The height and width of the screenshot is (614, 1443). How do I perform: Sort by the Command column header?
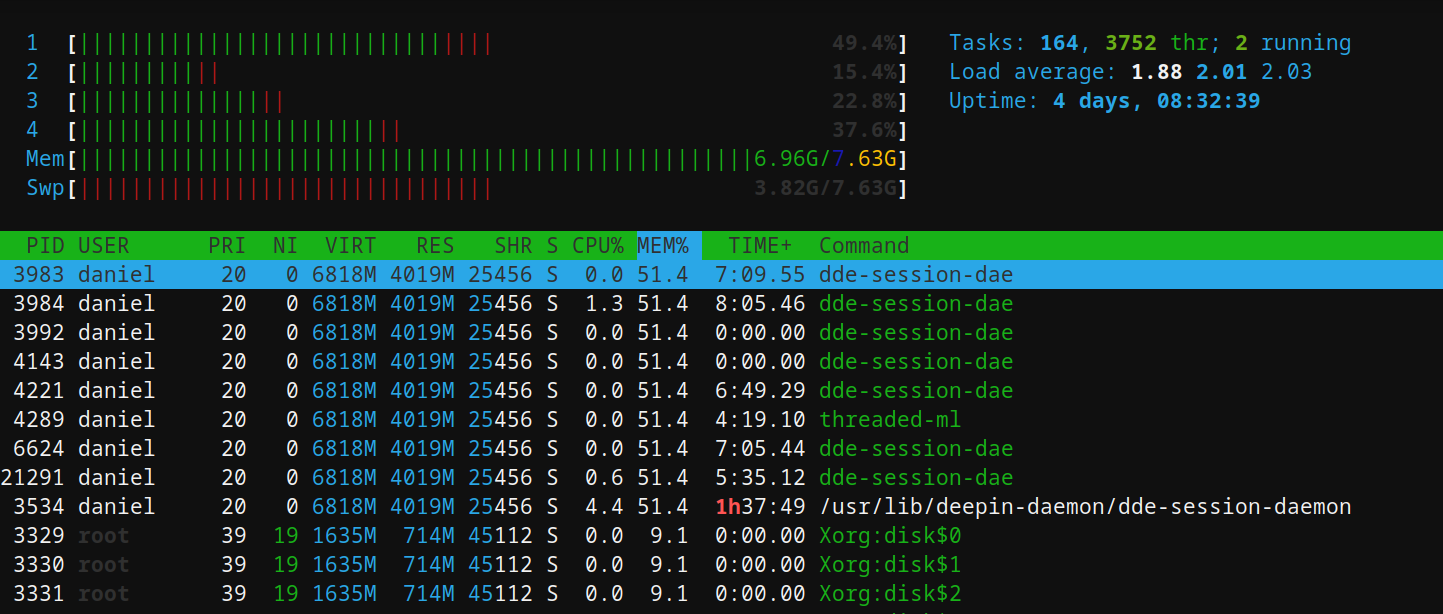pos(864,246)
